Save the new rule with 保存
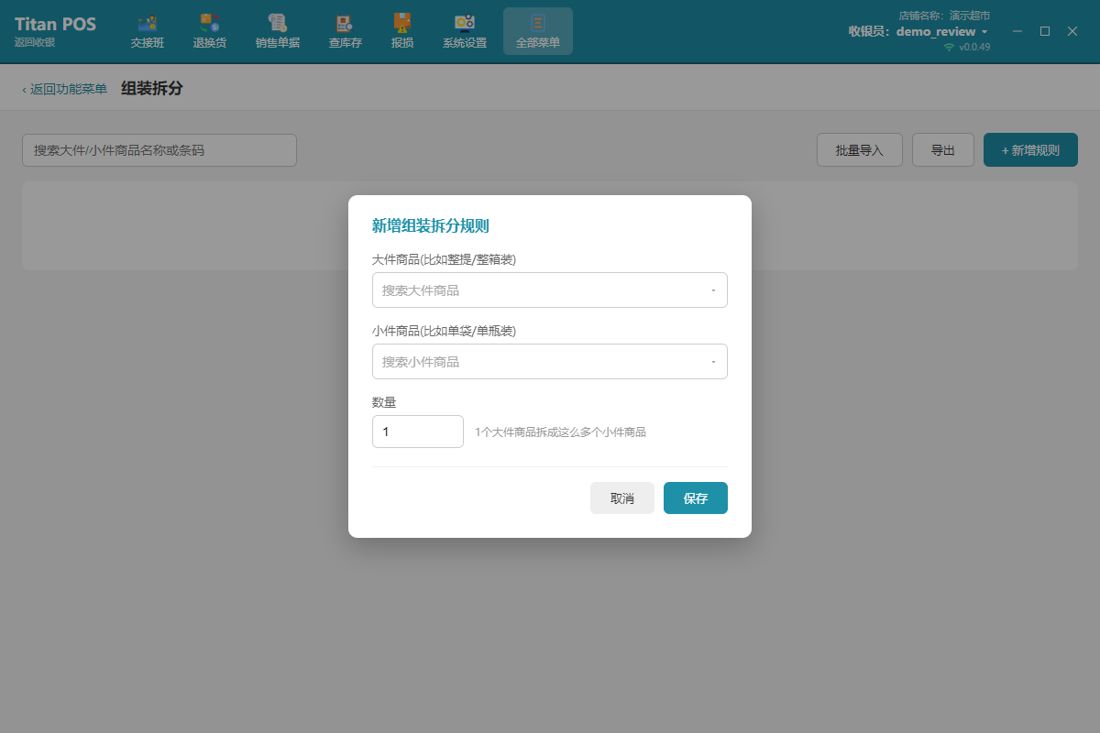This screenshot has height=733, width=1100. pos(695,498)
